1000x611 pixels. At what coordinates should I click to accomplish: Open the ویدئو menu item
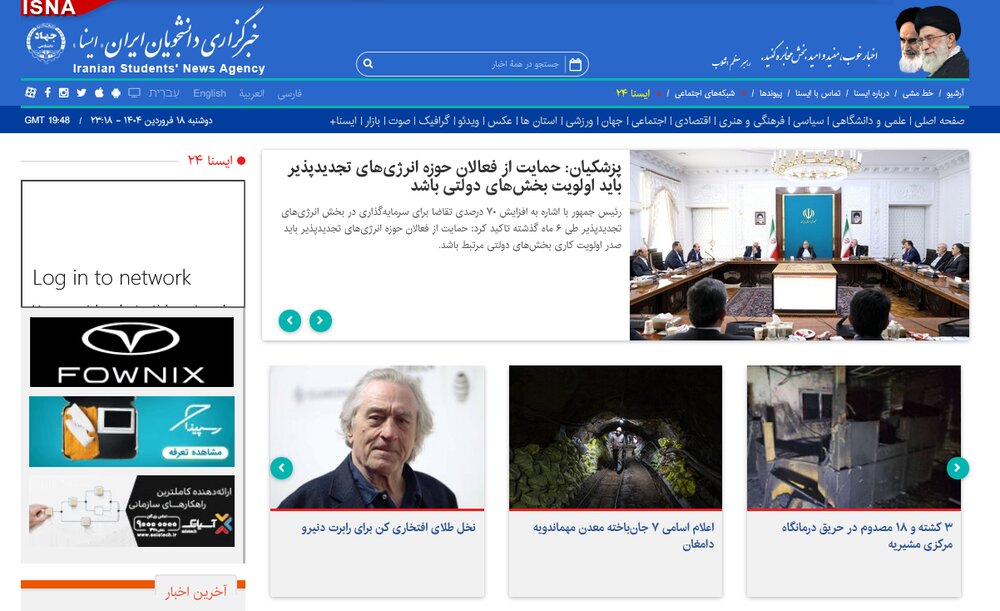pos(467,121)
